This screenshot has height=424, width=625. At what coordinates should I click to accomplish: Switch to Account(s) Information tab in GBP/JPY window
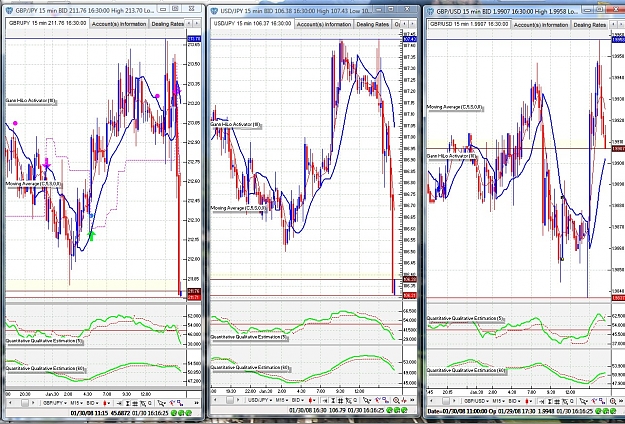coord(119,24)
